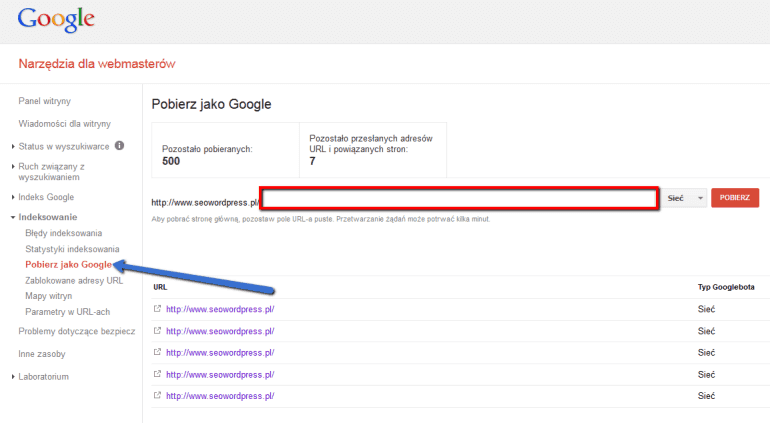
Task: Open Mapy witryn page
Action: tap(49, 296)
